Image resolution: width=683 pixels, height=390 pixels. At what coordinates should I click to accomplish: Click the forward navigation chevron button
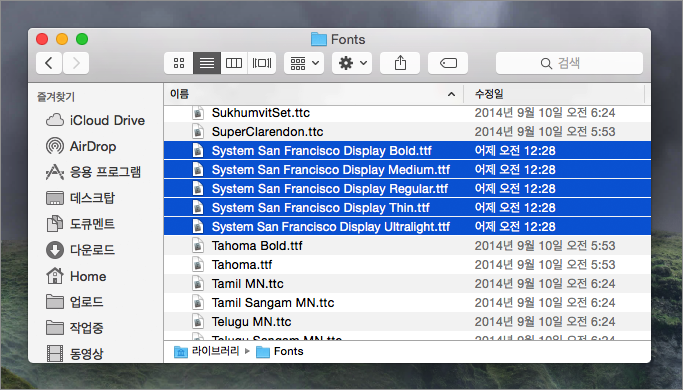76,63
